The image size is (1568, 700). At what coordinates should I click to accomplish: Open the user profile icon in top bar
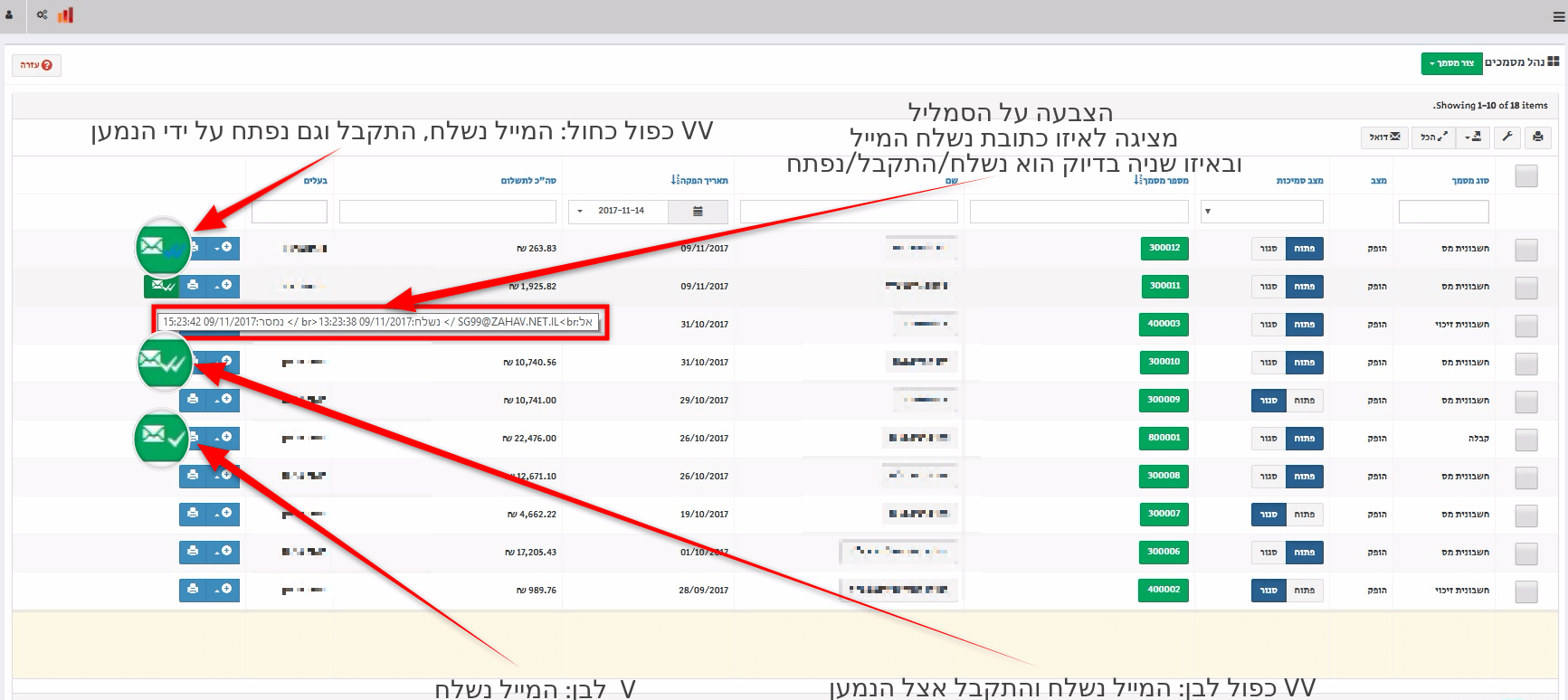[x=9, y=14]
